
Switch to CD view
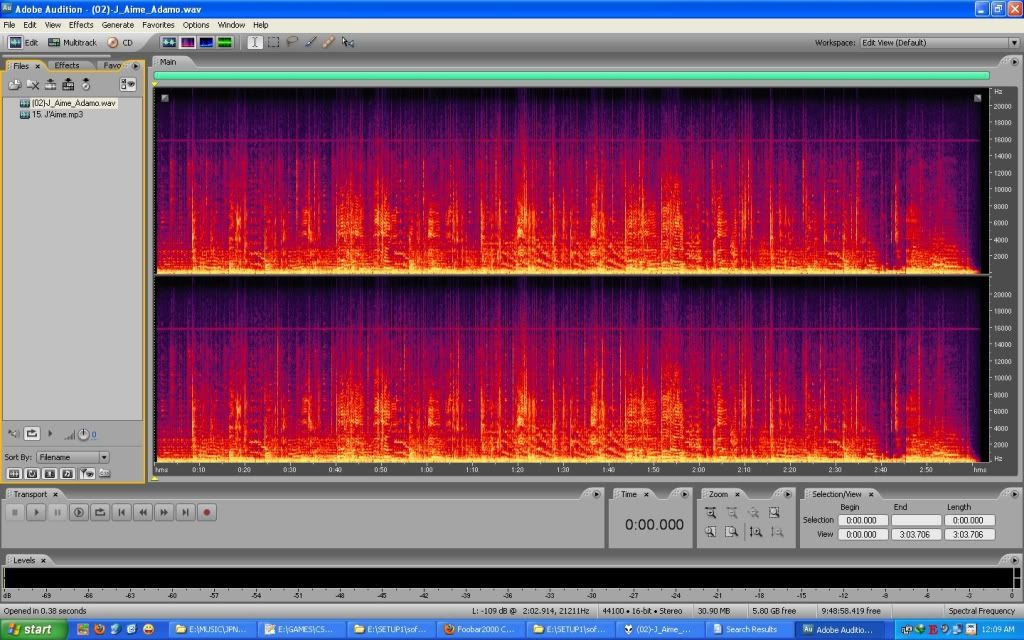pos(120,42)
